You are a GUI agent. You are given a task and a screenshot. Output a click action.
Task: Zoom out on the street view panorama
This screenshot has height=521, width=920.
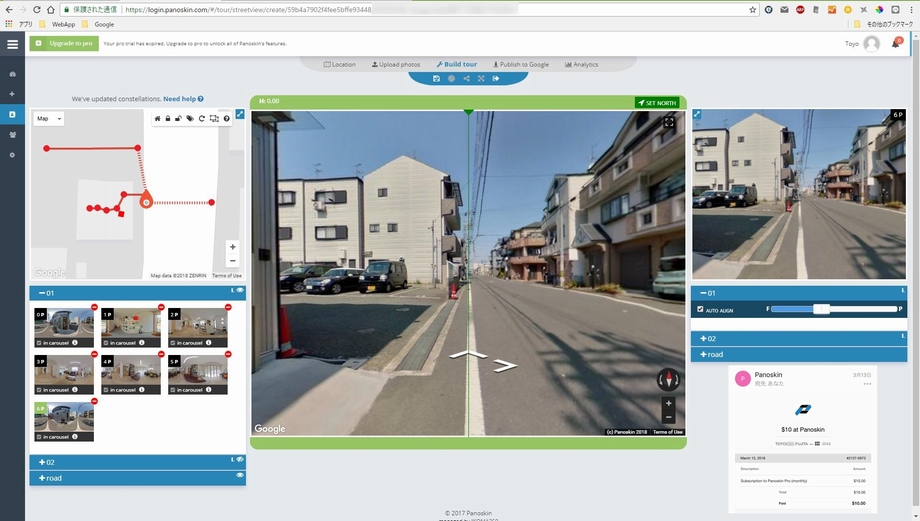point(668,417)
